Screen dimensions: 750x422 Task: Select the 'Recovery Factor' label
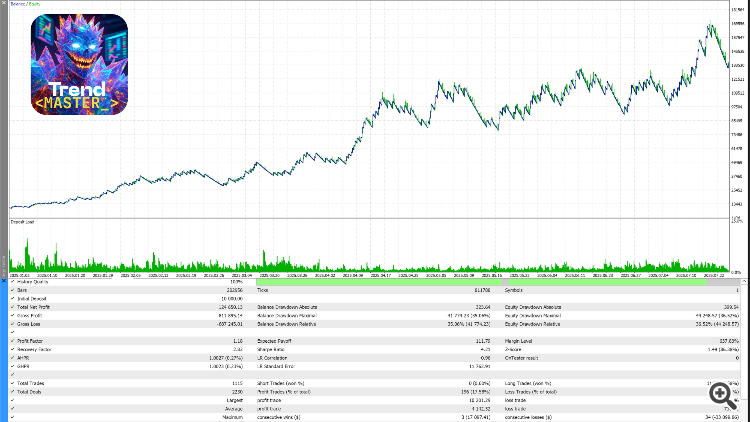click(x=34, y=349)
